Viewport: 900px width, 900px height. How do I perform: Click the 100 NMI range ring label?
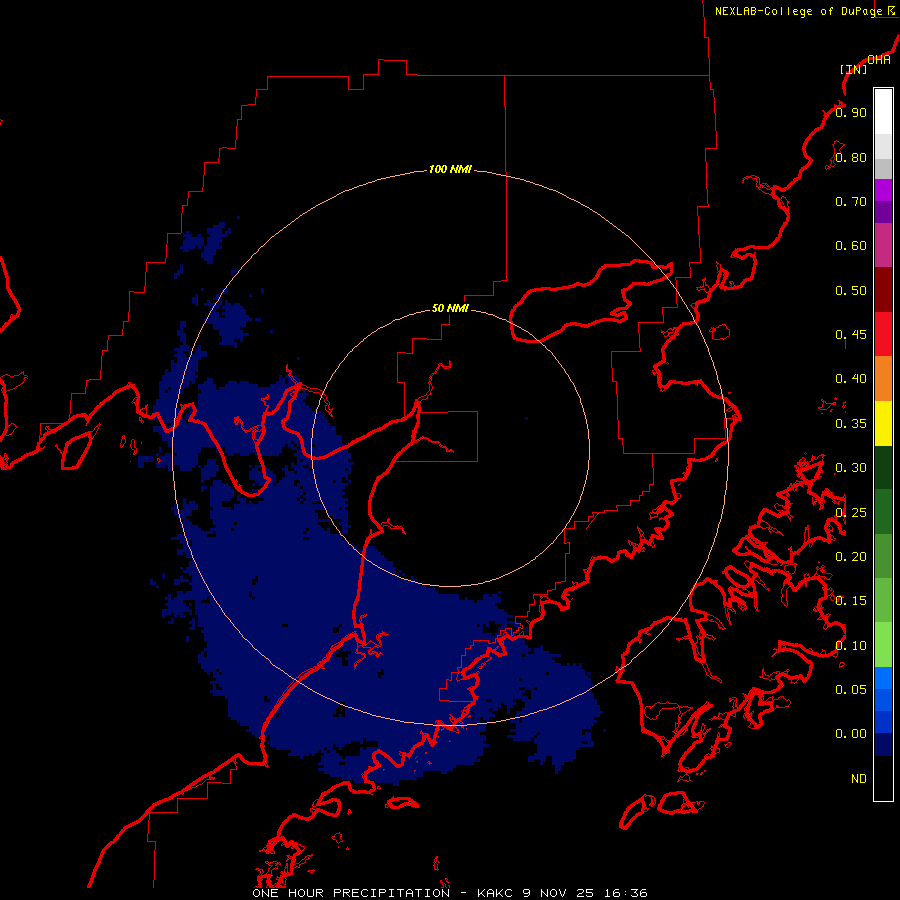point(450,169)
